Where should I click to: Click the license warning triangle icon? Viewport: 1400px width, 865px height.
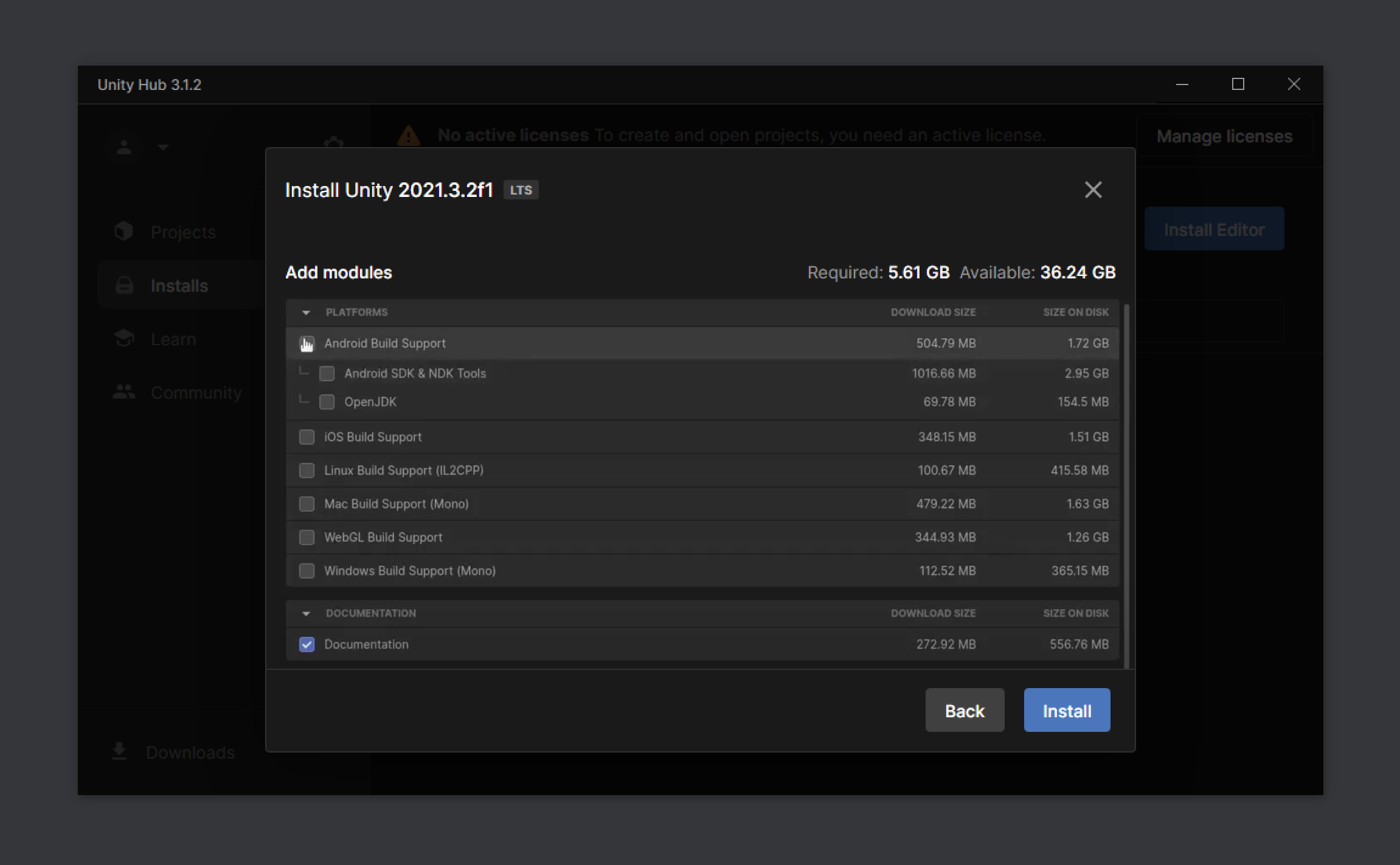click(x=408, y=136)
